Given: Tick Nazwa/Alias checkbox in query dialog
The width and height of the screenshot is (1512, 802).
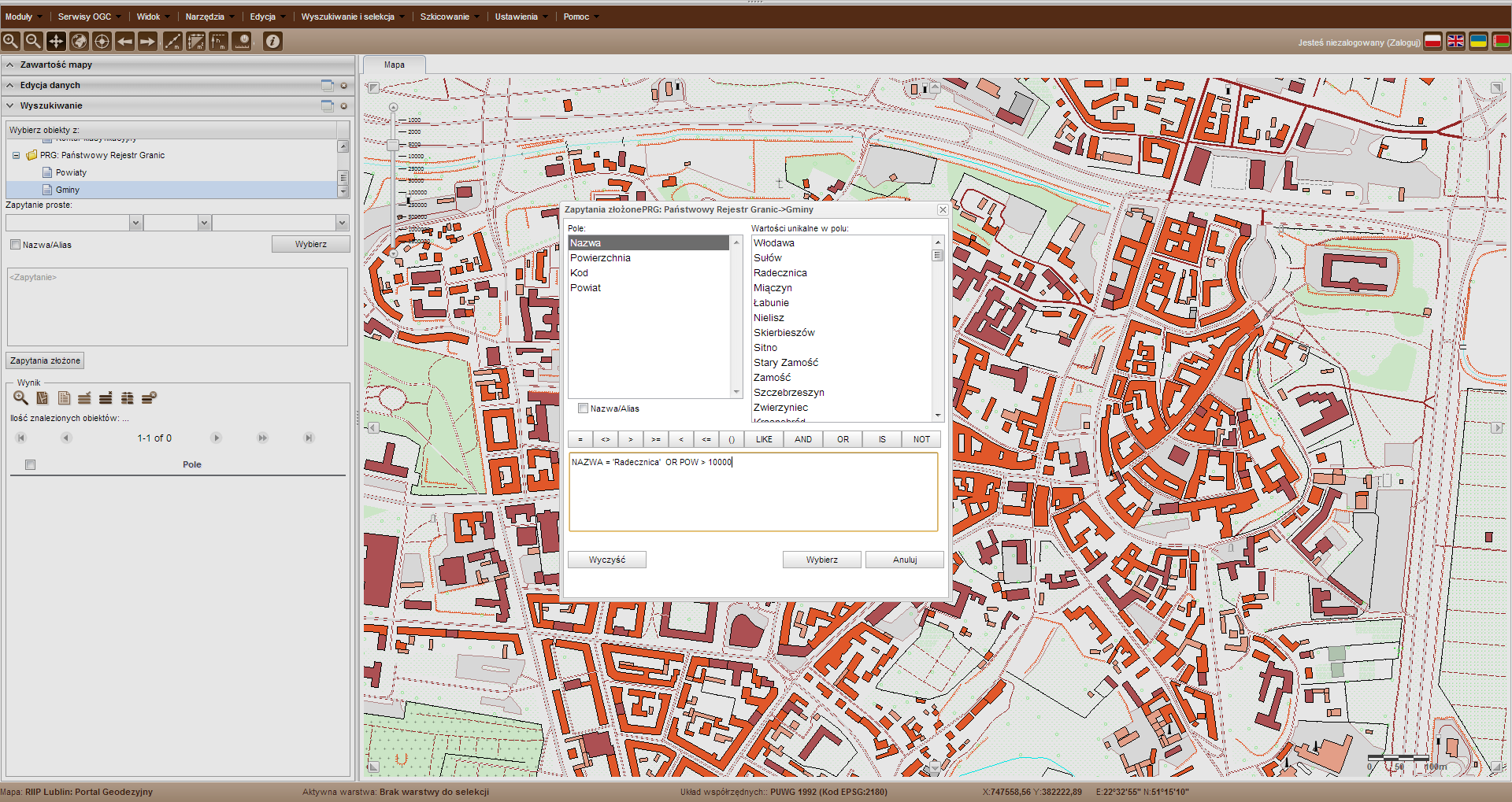Looking at the screenshot, I should point(583,408).
